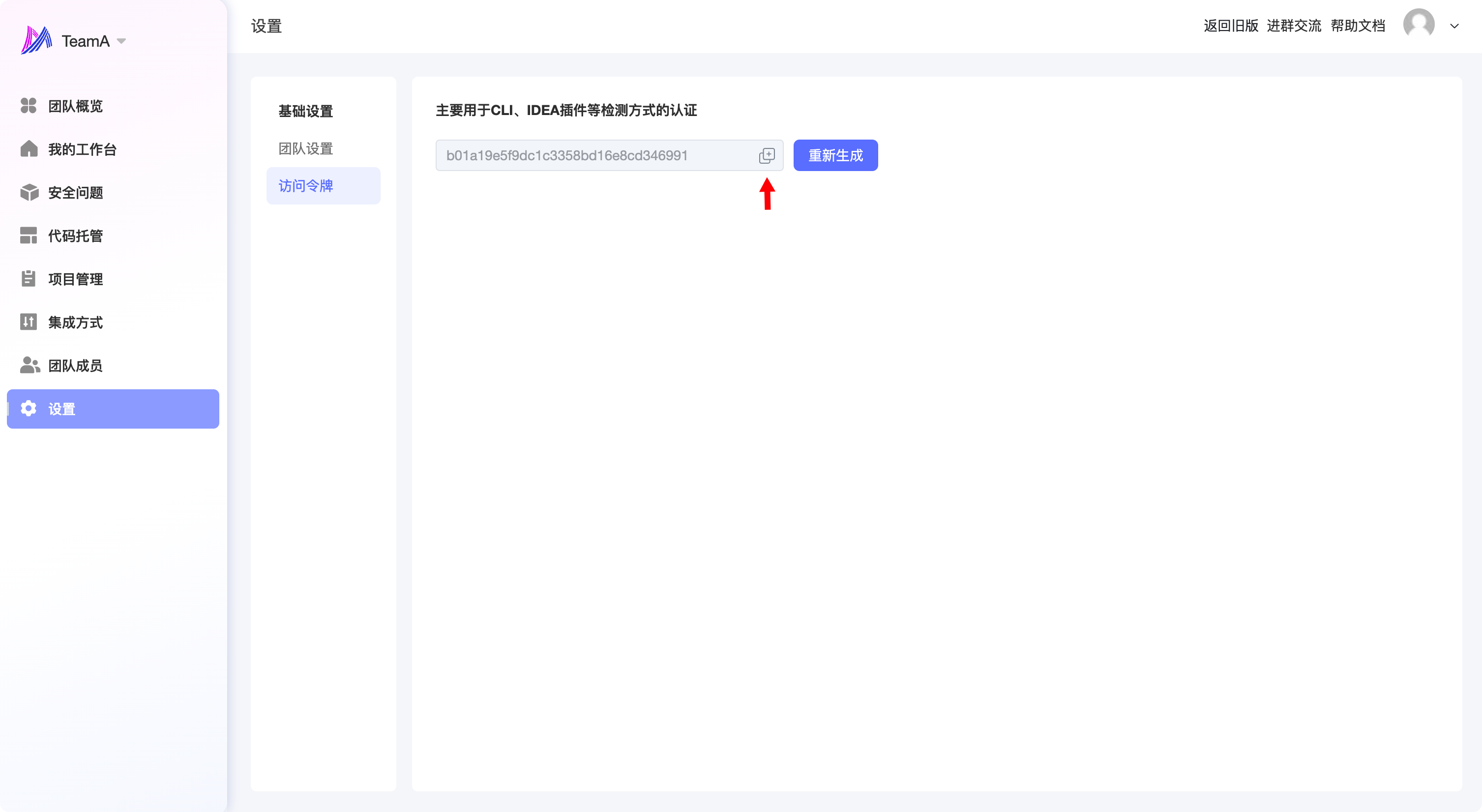Select the 访问令牌 tab

pos(305,186)
